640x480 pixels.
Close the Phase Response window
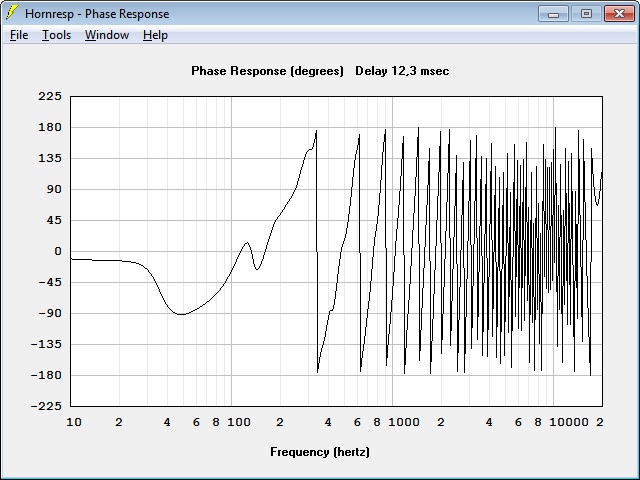click(619, 14)
